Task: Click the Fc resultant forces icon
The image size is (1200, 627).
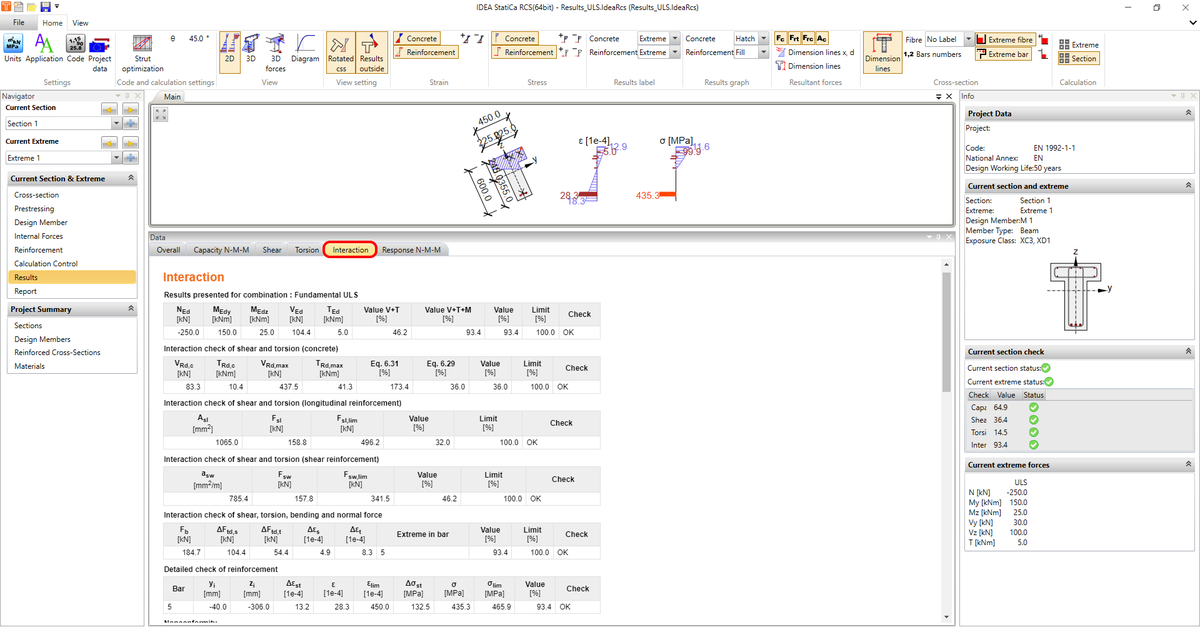Action: click(x=779, y=38)
